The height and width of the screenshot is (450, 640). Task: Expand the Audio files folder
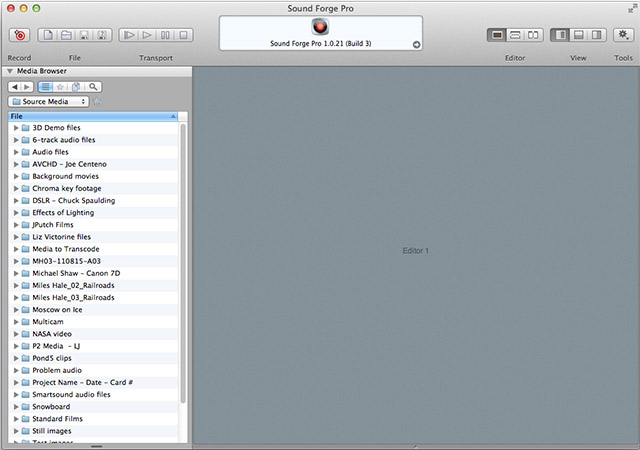coord(16,152)
